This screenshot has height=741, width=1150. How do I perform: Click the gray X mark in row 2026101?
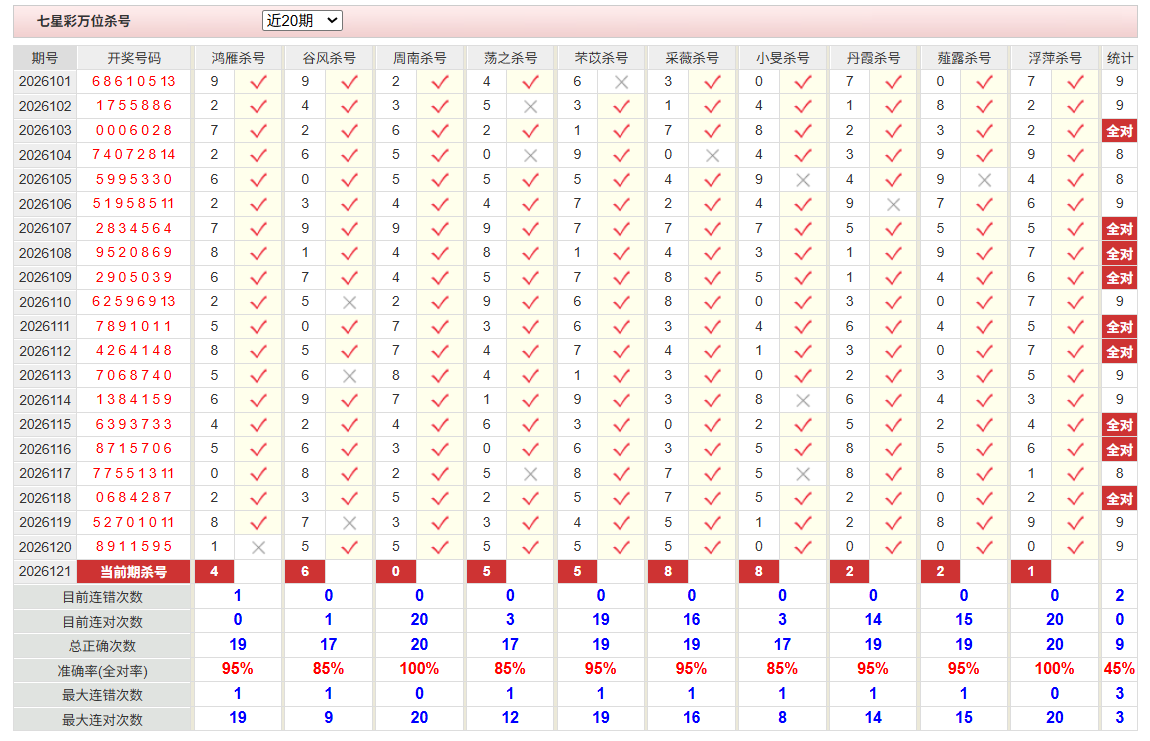point(621,82)
